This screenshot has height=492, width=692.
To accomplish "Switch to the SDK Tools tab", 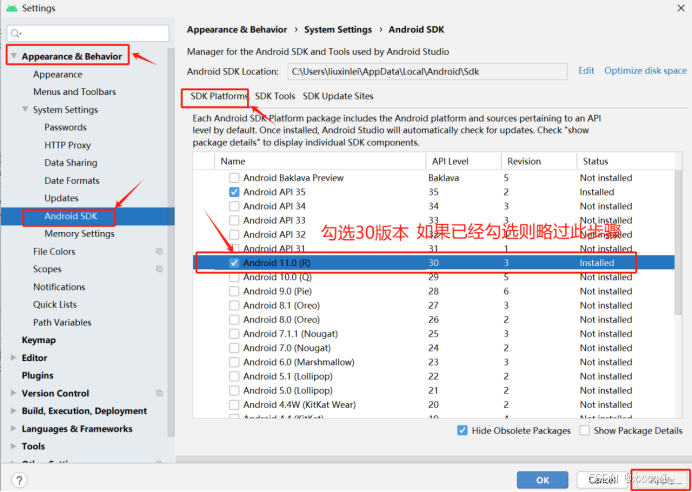I will pyautogui.click(x=275, y=96).
